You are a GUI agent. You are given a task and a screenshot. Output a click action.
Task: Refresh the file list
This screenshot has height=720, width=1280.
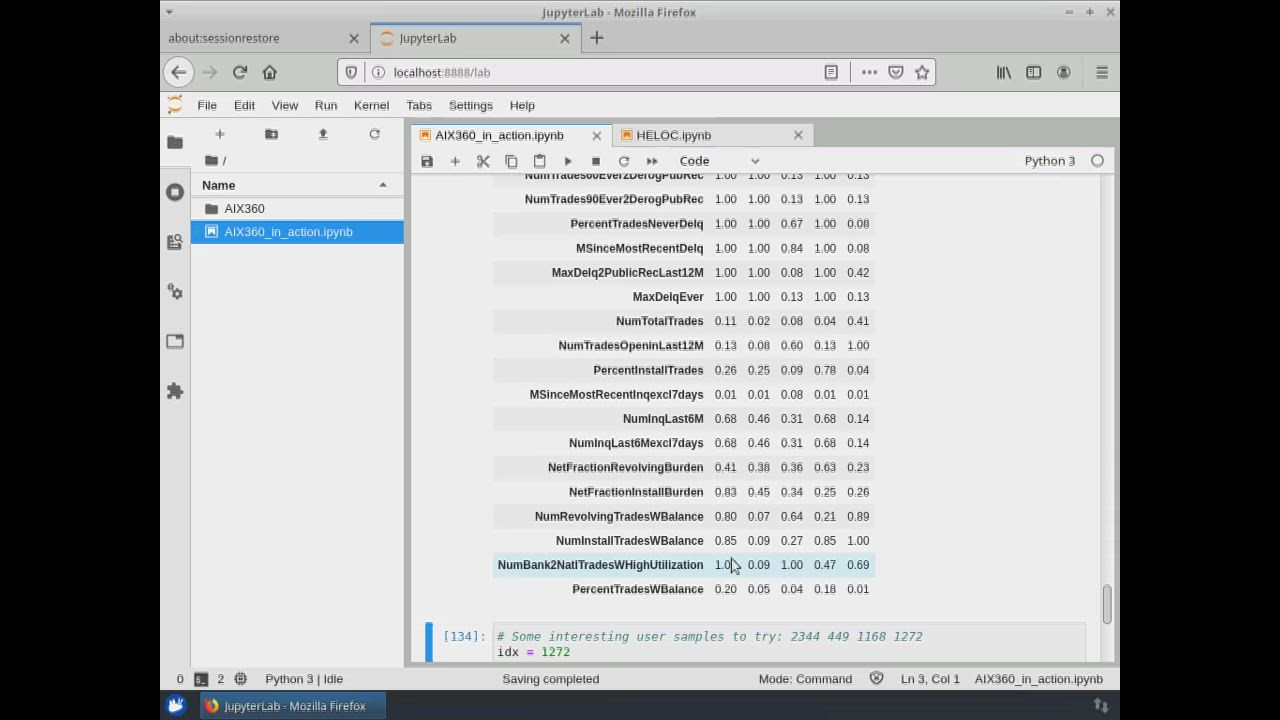point(374,134)
